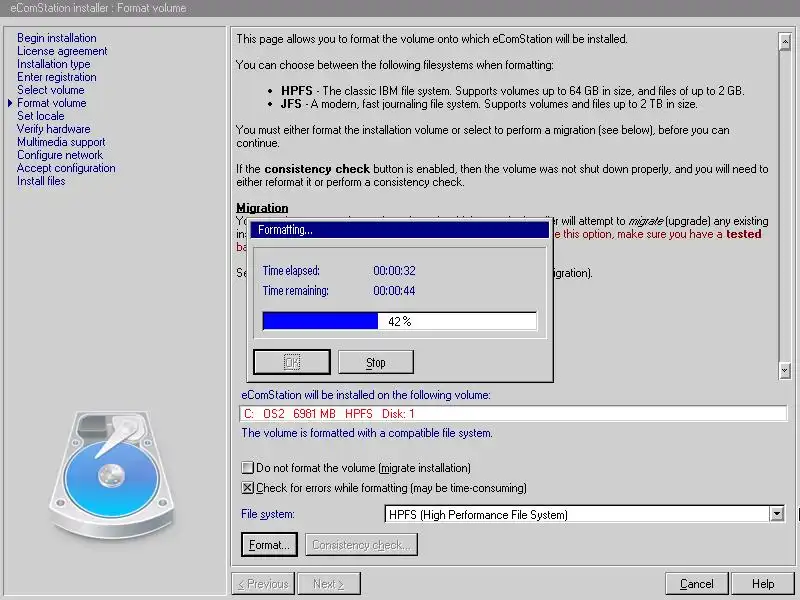Click the current step arrow beside Format volume

(x=10, y=103)
